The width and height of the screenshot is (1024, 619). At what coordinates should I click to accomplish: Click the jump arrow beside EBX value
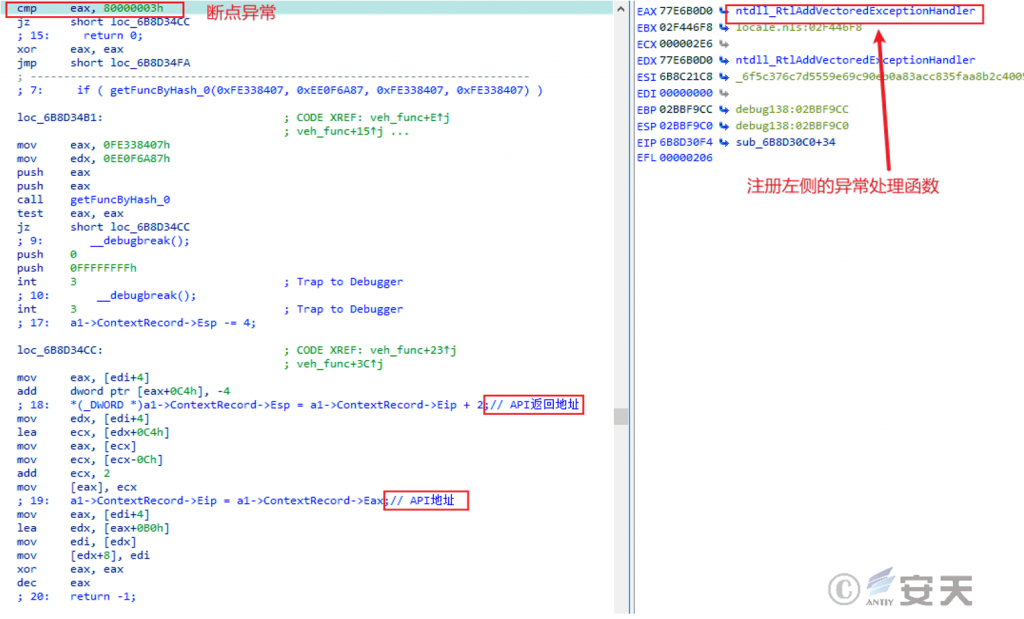(x=723, y=27)
